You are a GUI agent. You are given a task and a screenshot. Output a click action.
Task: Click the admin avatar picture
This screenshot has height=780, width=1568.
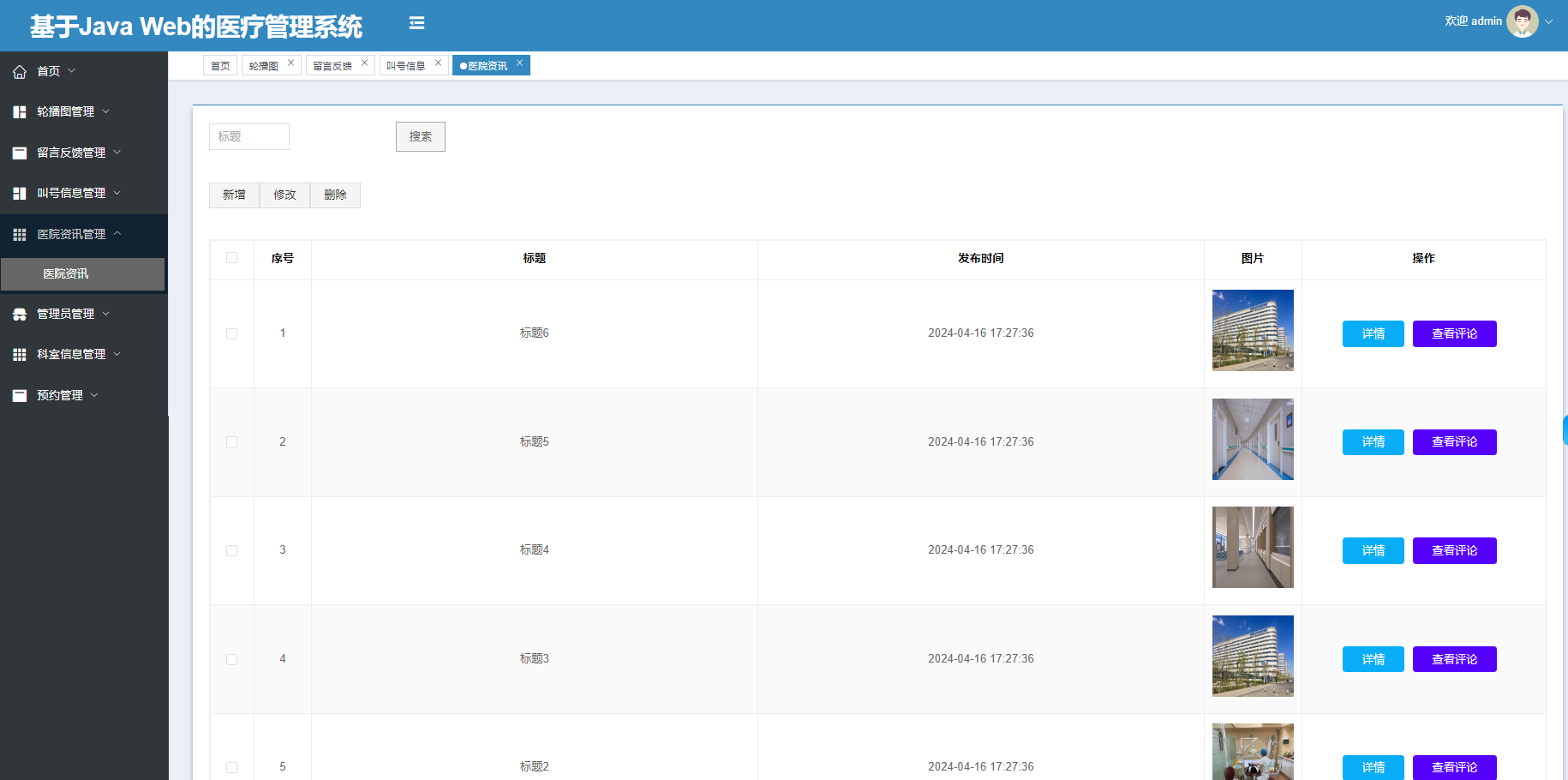[1523, 21]
